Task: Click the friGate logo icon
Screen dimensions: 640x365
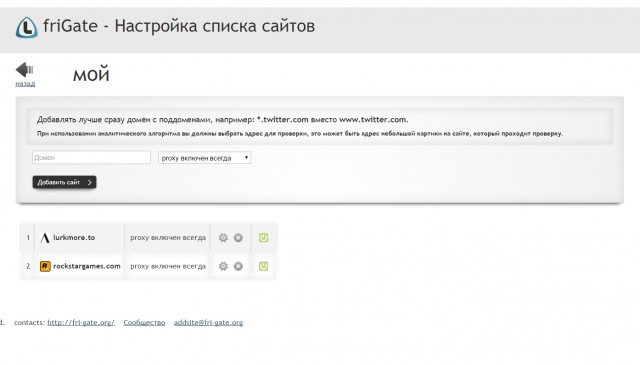Action: (x=27, y=27)
